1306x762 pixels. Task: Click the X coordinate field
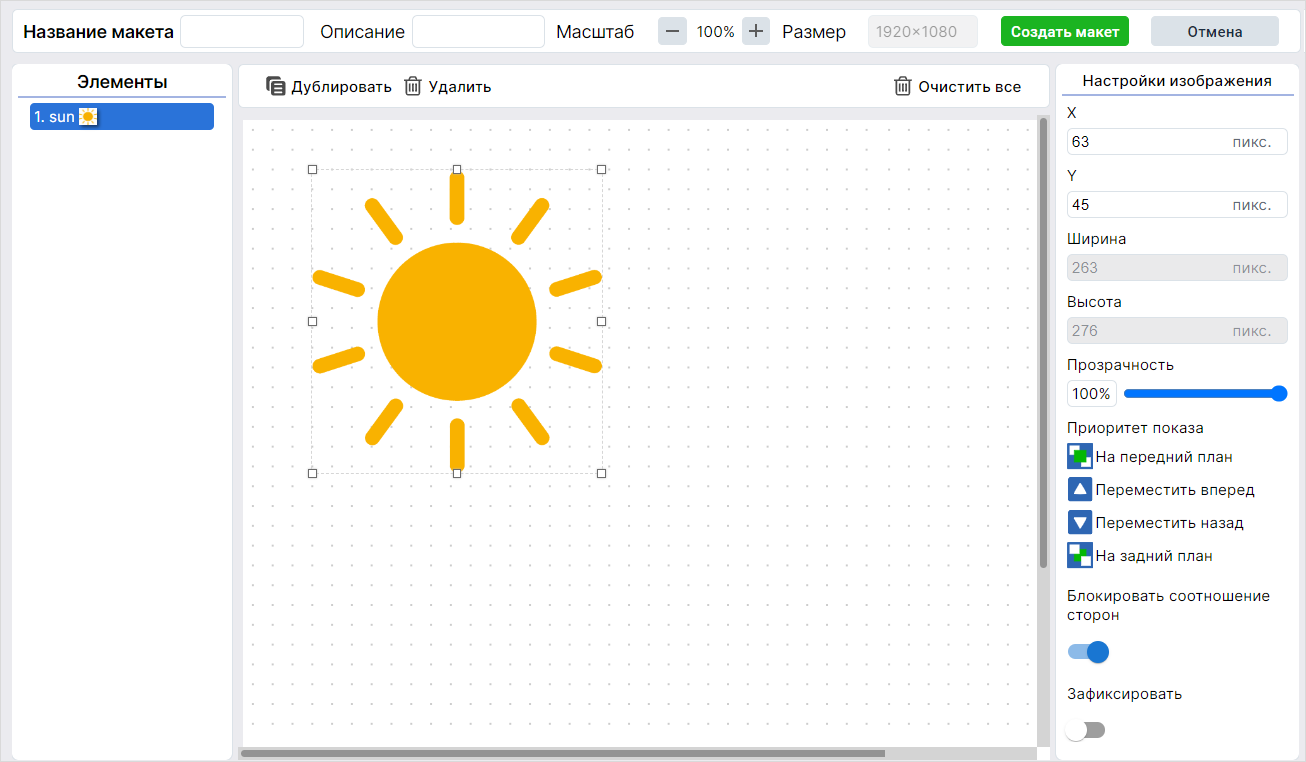(1147, 142)
